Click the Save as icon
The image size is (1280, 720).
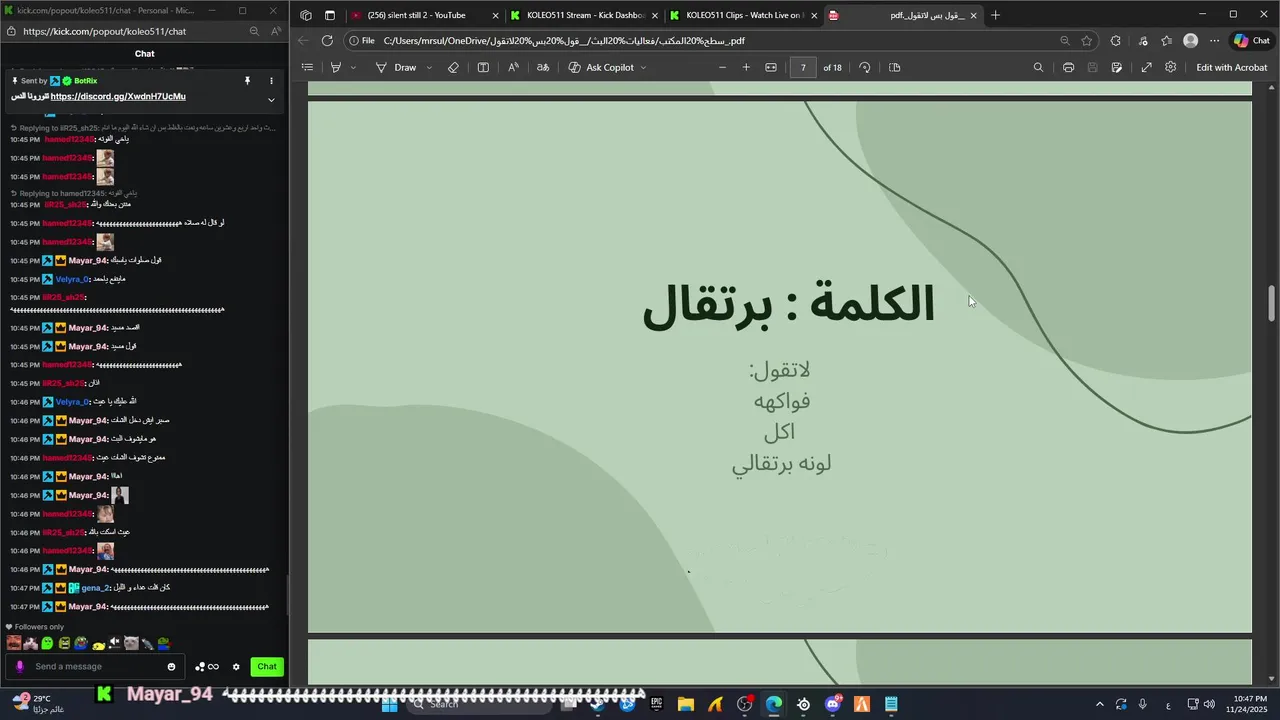click(1117, 67)
